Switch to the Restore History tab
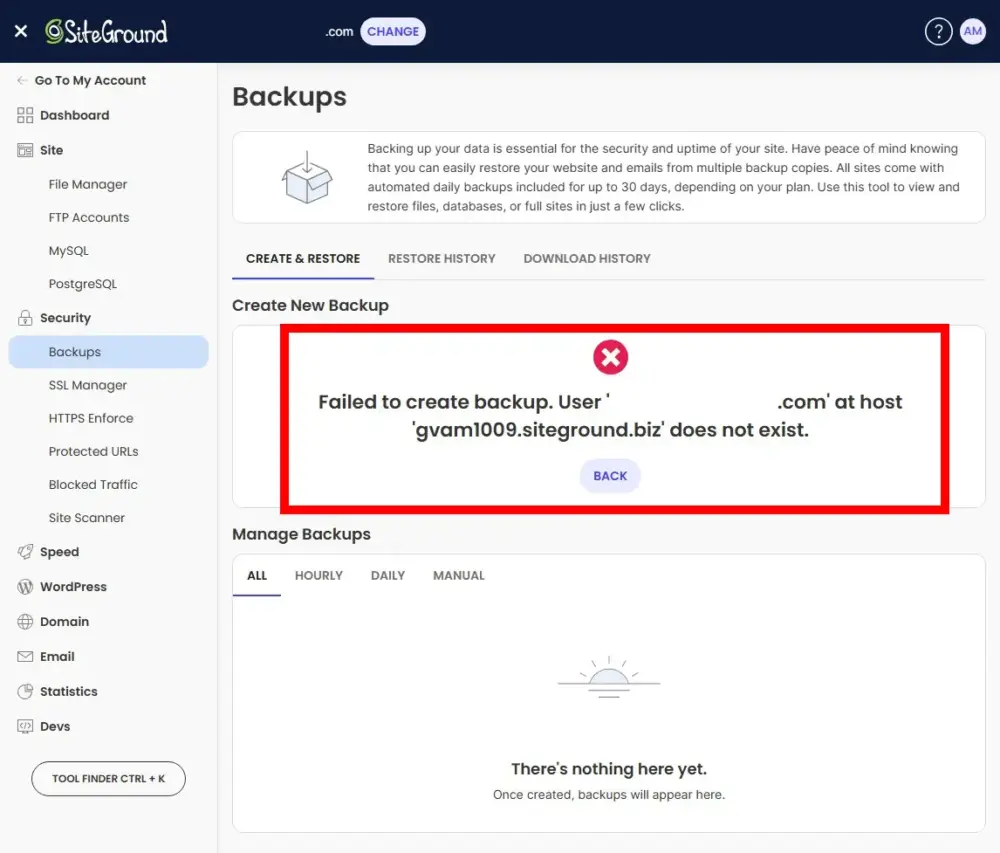This screenshot has height=853, width=1000. 442,258
